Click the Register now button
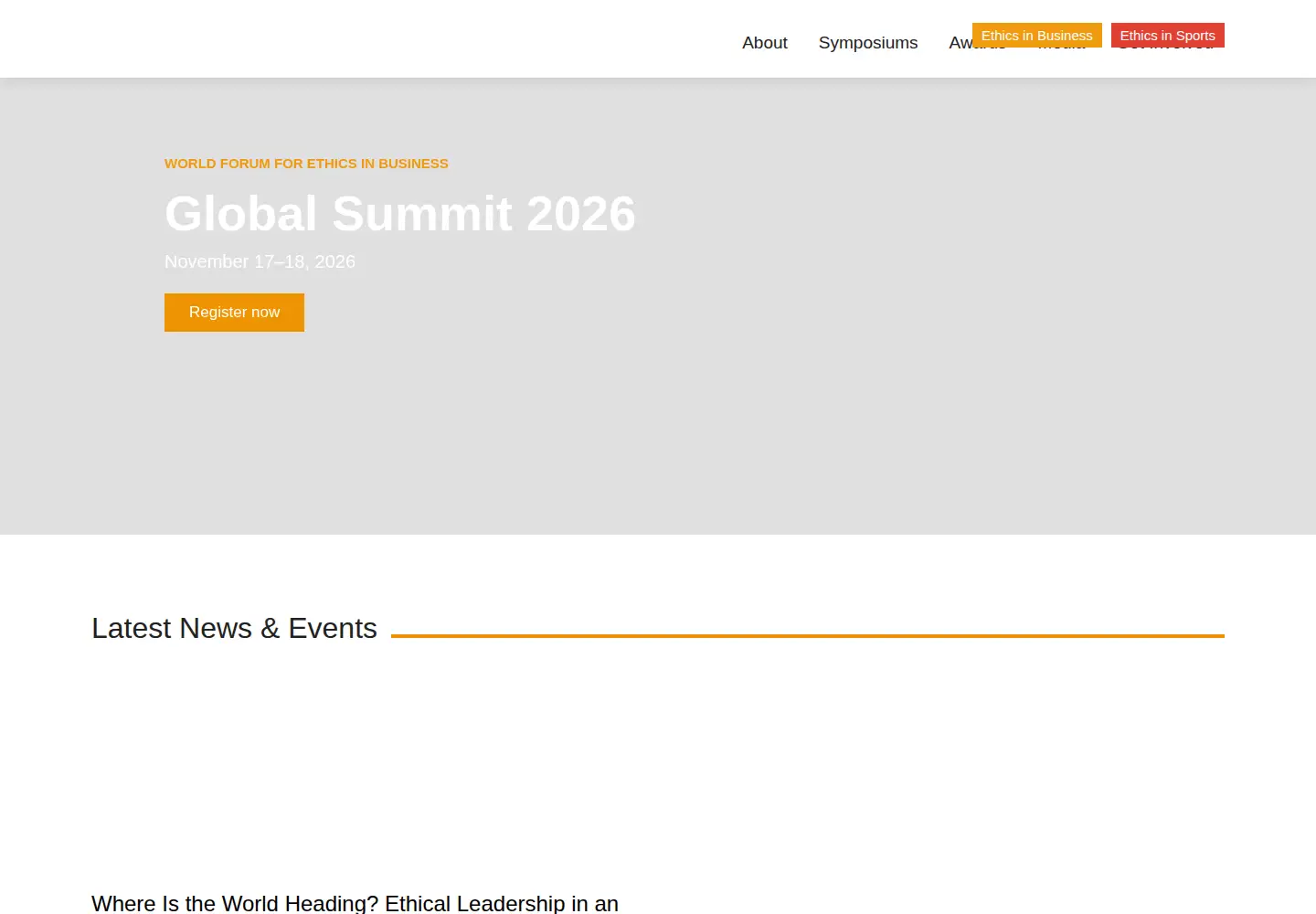Screen dimensions: 1316x914 click(x=234, y=313)
